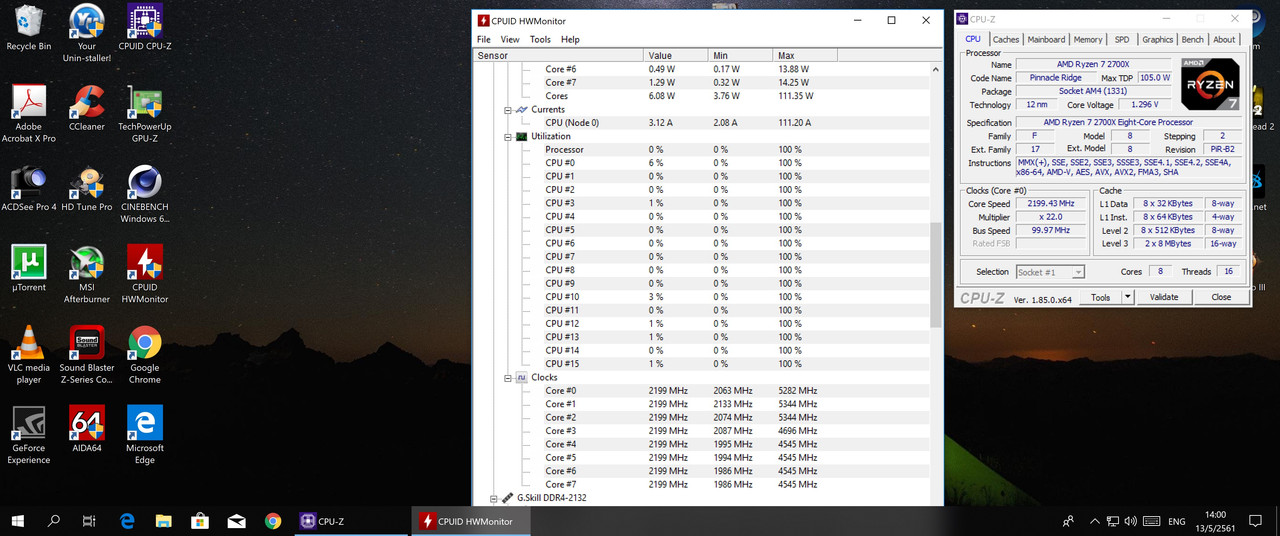Screen dimensions: 1280x536
Task: Launch Google Chrome desktop shortcut
Action: pos(145,355)
